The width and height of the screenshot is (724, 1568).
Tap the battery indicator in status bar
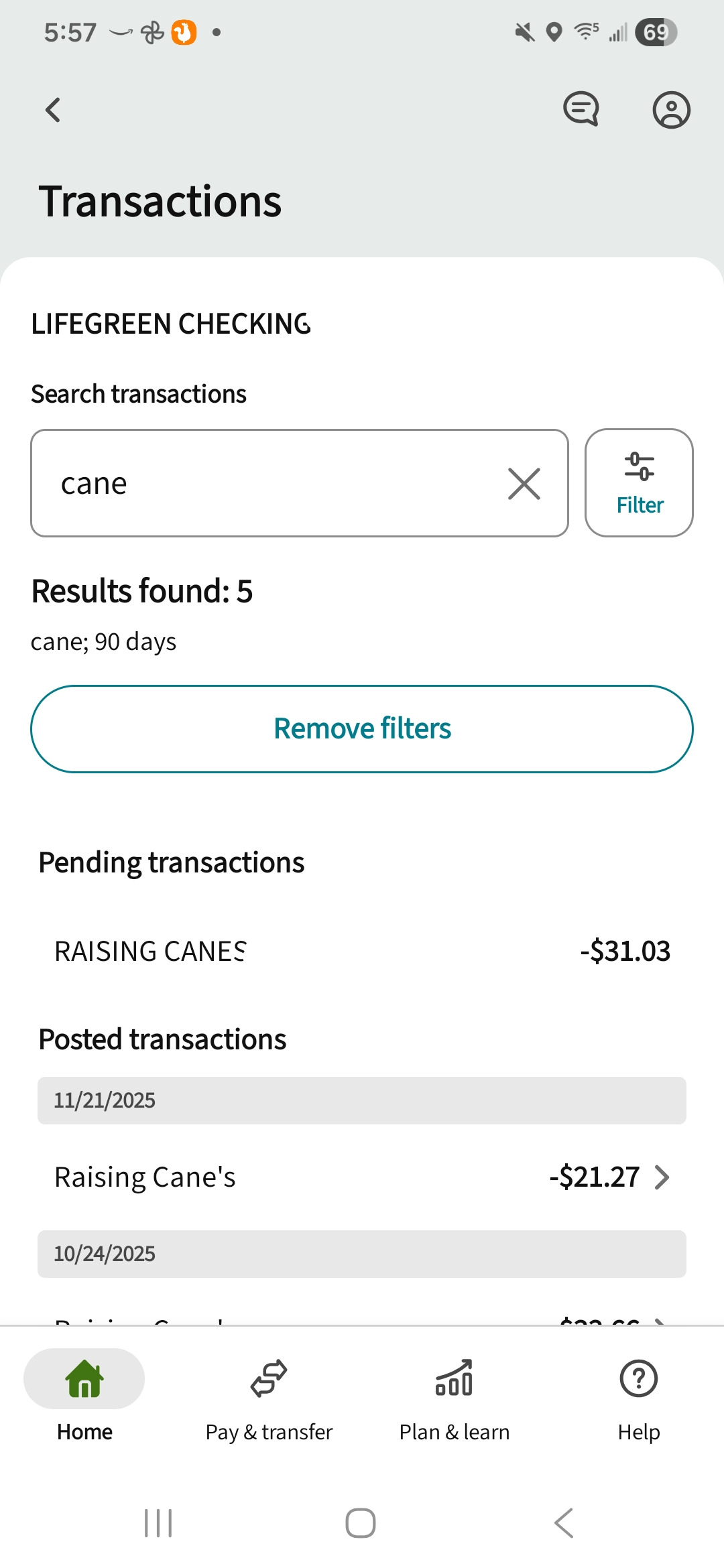pyautogui.click(x=656, y=32)
